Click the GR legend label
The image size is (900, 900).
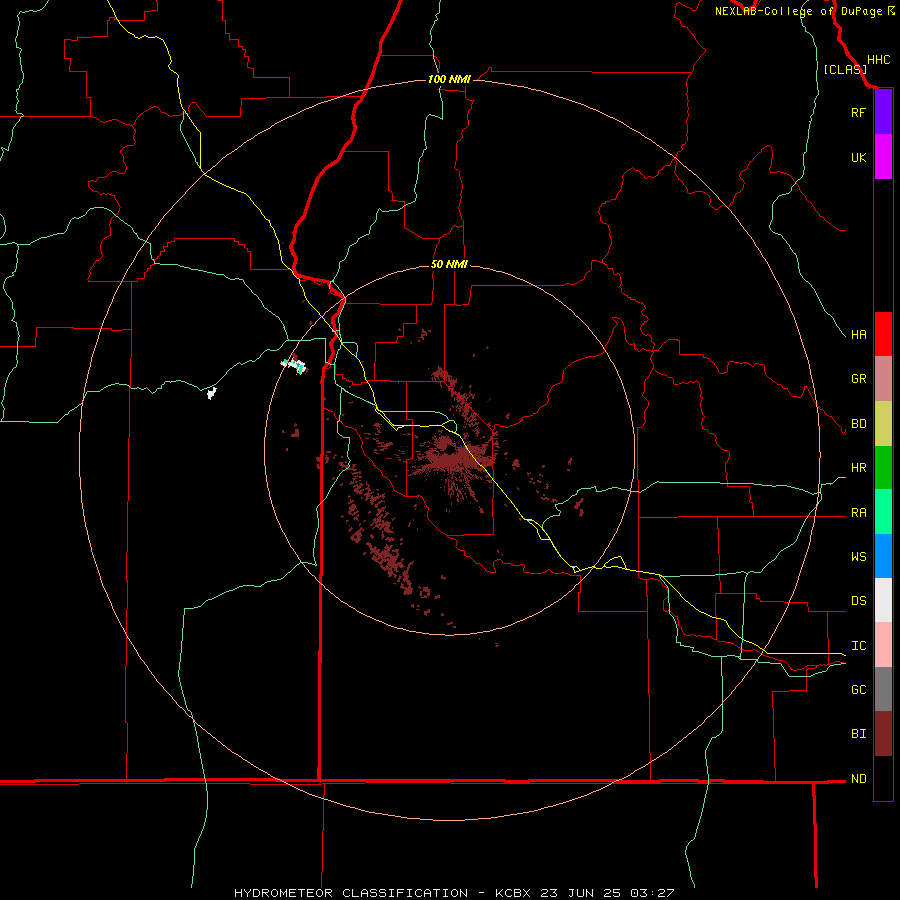(x=858, y=379)
